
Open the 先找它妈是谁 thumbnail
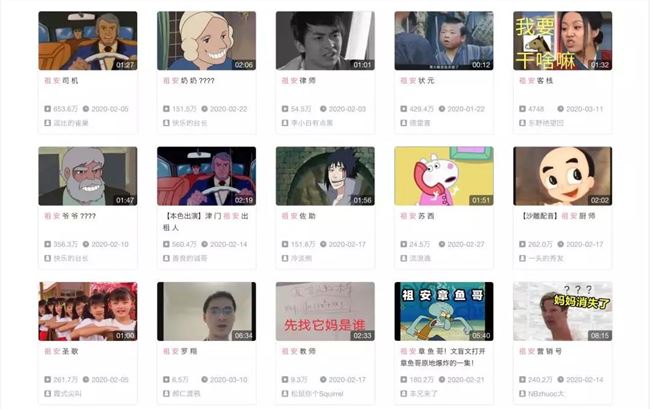click(x=325, y=311)
